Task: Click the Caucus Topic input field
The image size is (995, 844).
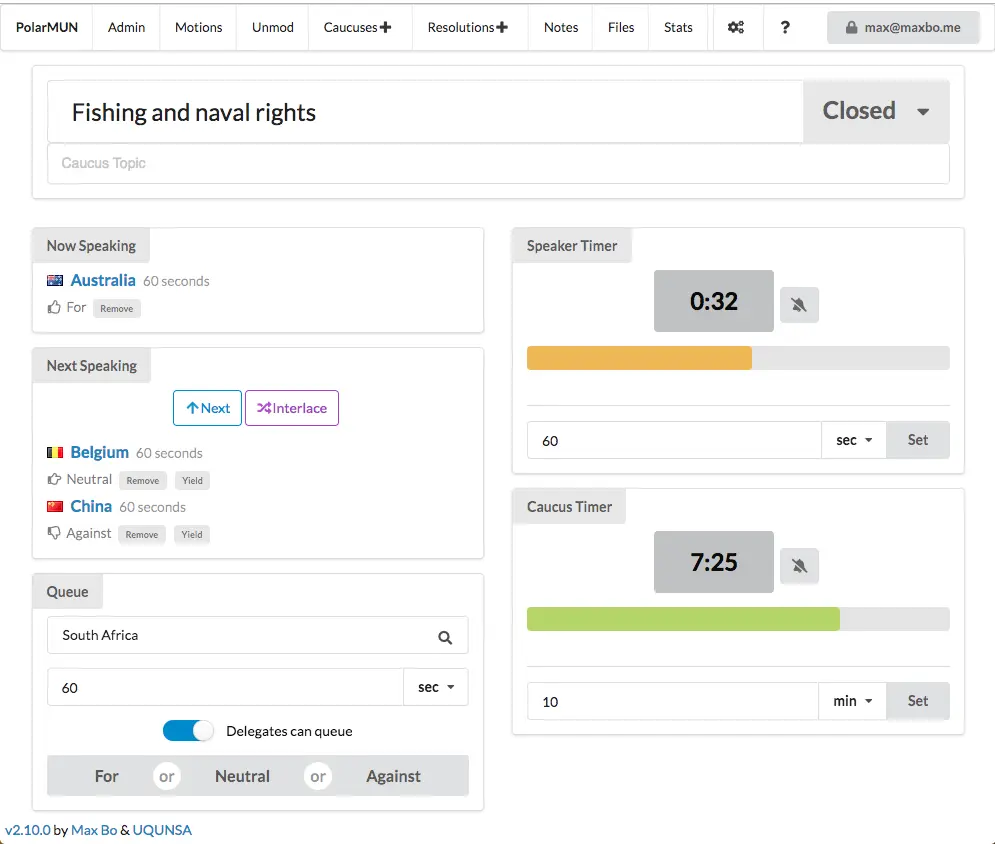Action: click(498, 163)
